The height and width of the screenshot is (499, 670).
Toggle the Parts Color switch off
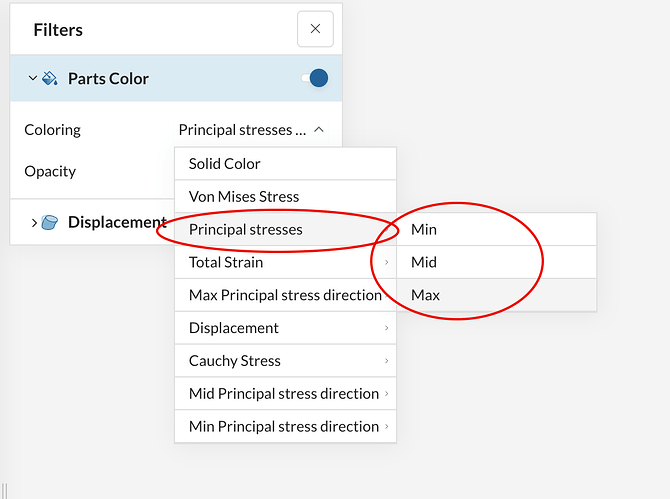[315, 78]
